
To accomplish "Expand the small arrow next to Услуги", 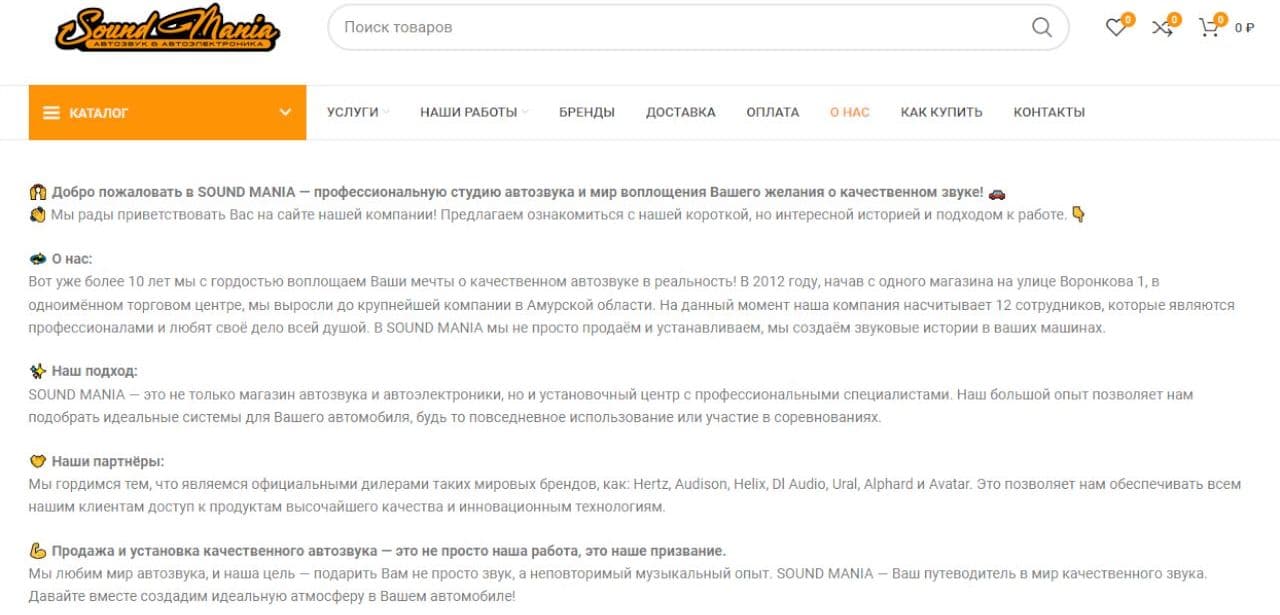I will click(x=386, y=112).
